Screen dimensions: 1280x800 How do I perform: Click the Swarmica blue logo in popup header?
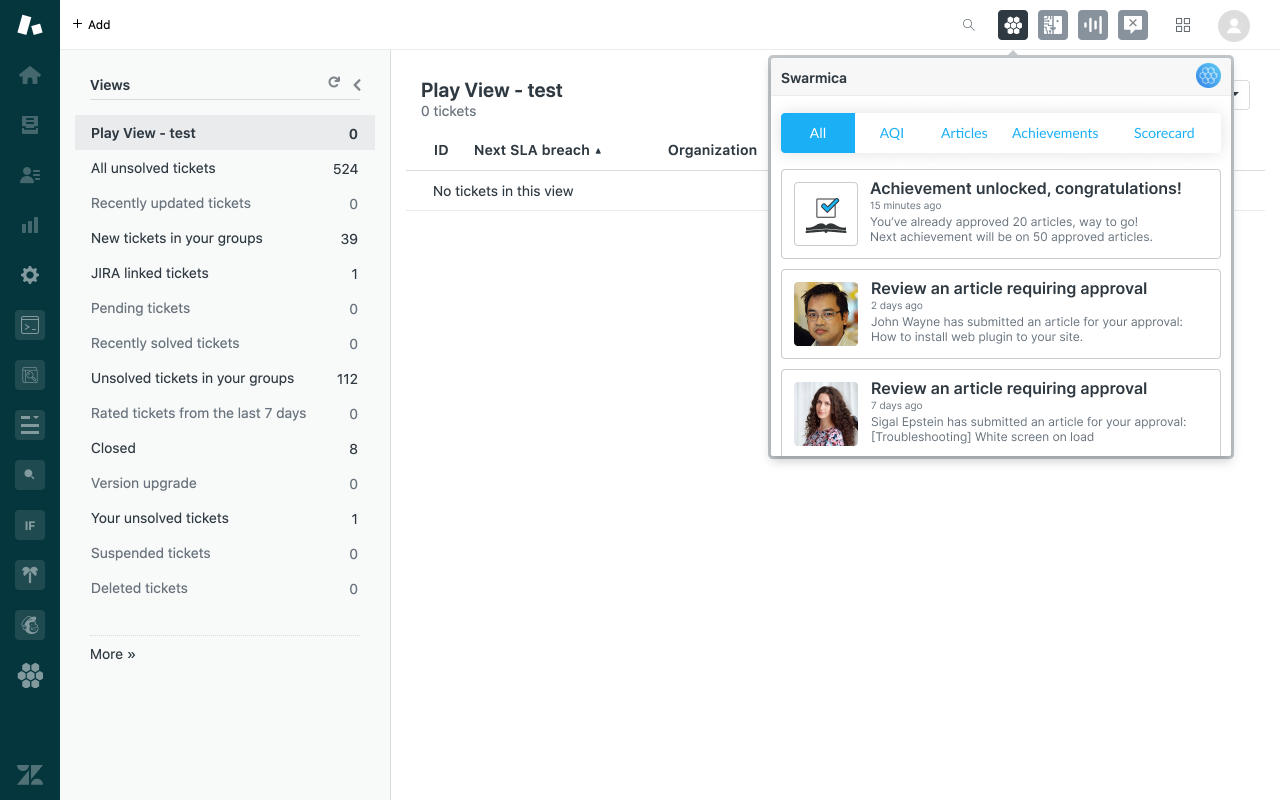1208,75
